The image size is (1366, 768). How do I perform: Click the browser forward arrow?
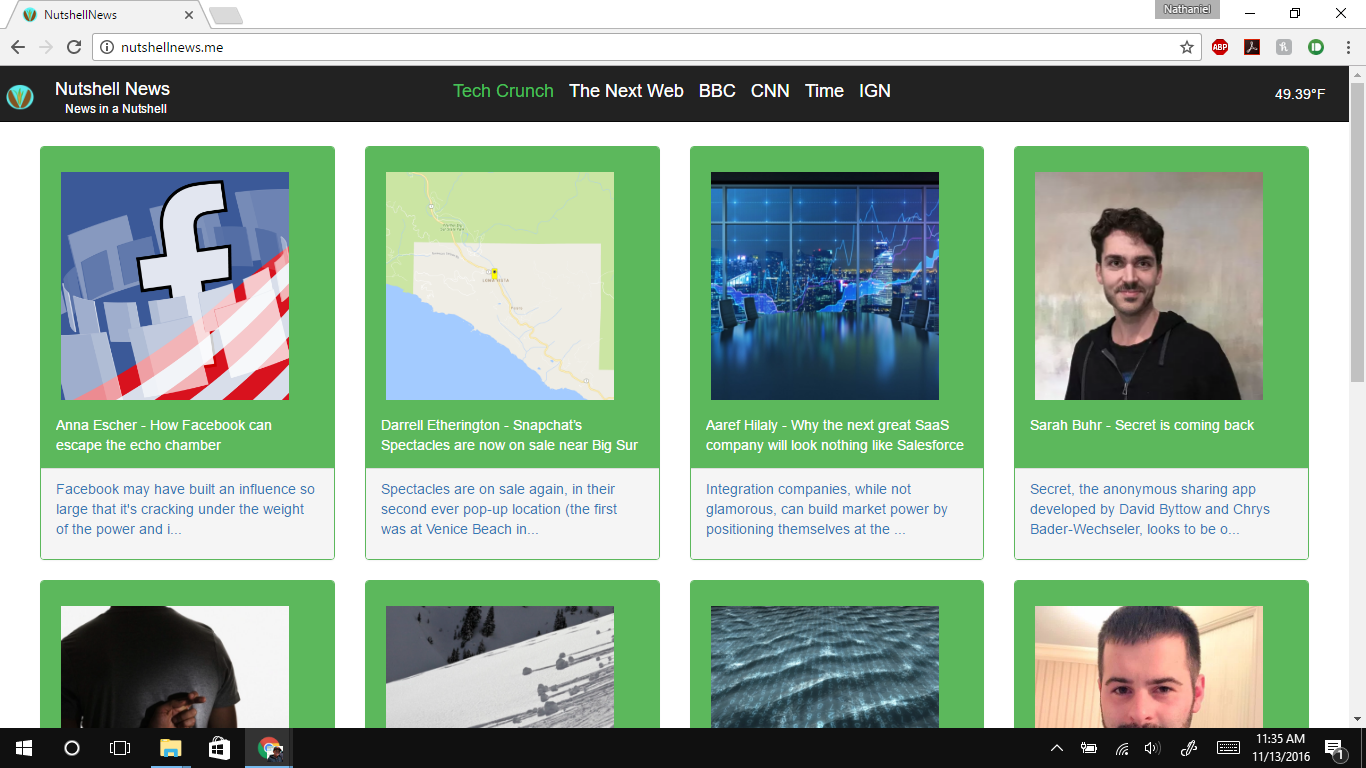[x=46, y=47]
